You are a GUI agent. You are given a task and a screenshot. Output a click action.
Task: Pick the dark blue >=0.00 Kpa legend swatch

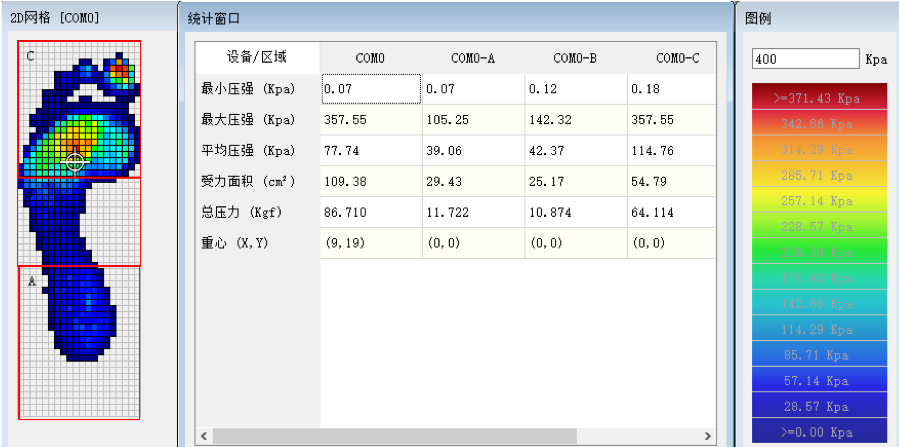click(817, 432)
